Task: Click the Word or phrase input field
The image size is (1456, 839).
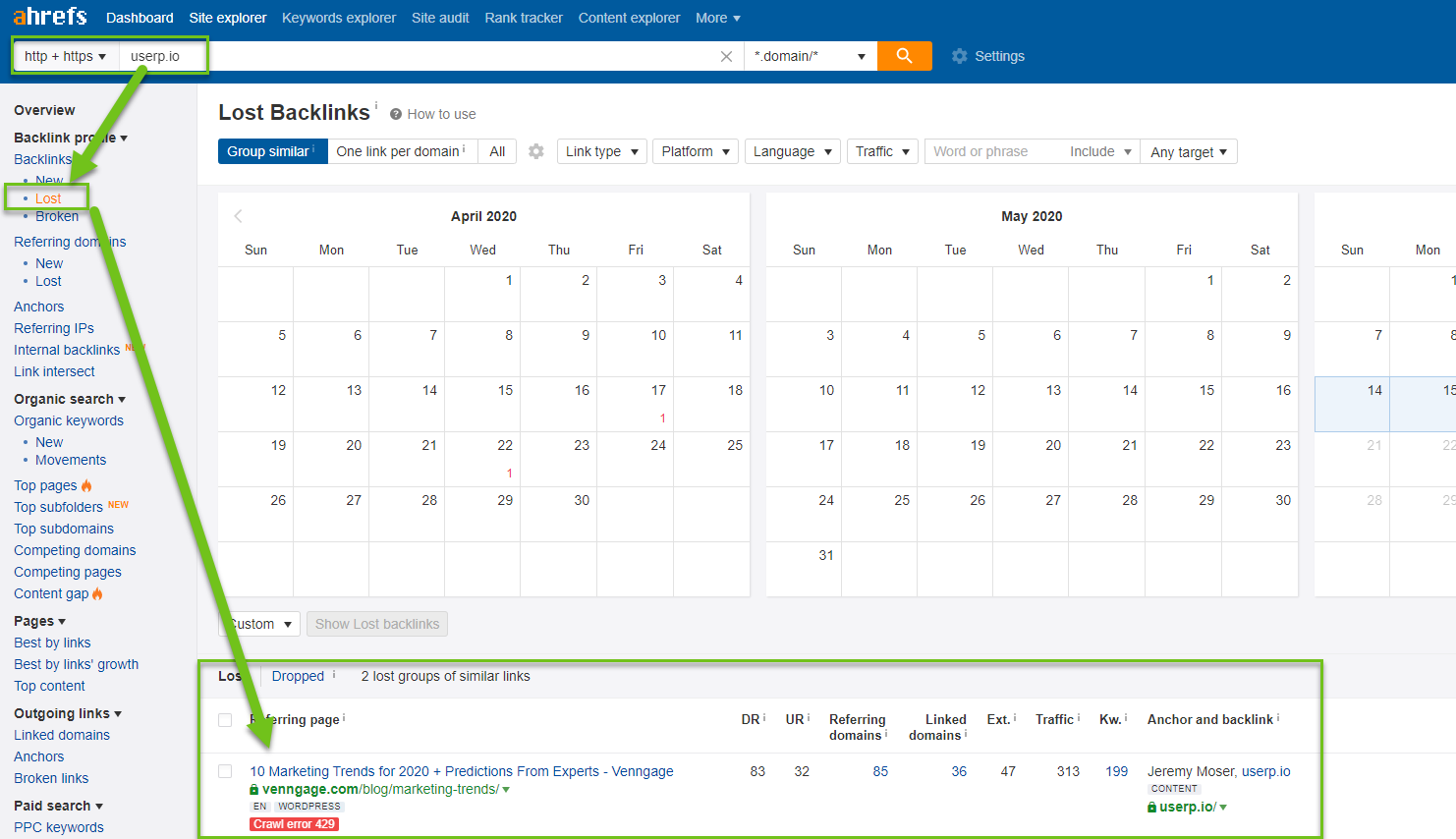Action: tap(992, 151)
